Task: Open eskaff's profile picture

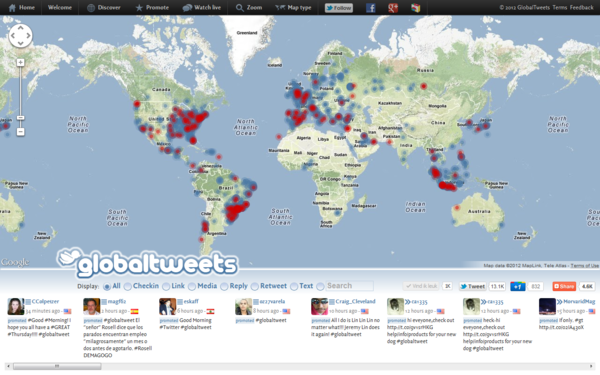Action: (167, 307)
